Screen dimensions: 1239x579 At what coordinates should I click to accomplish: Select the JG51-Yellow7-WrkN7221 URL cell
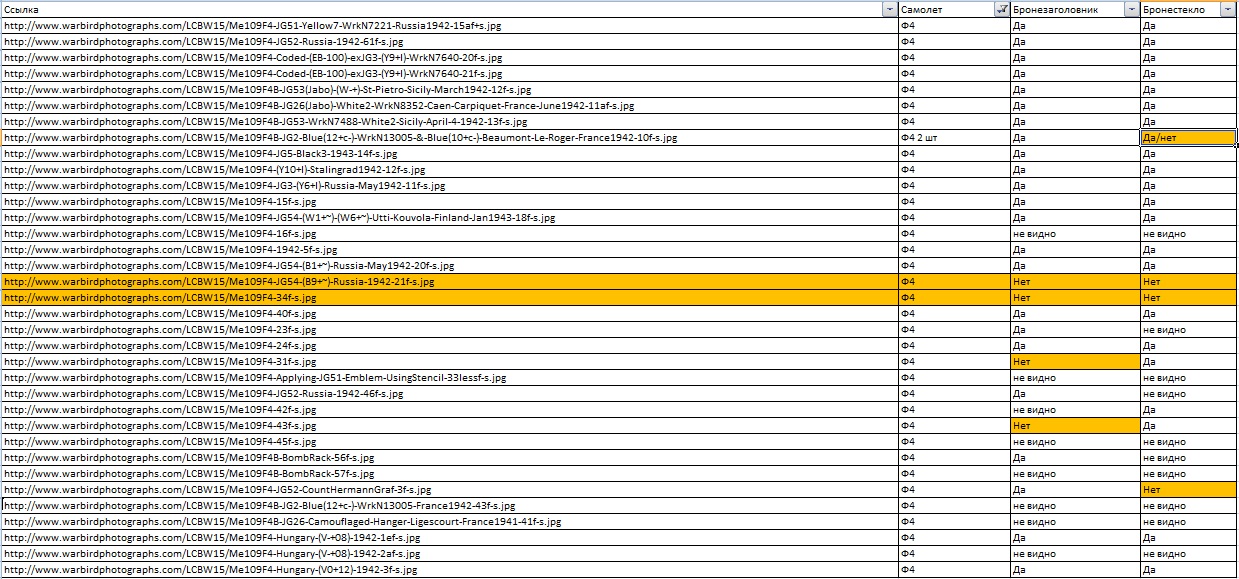[449, 25]
